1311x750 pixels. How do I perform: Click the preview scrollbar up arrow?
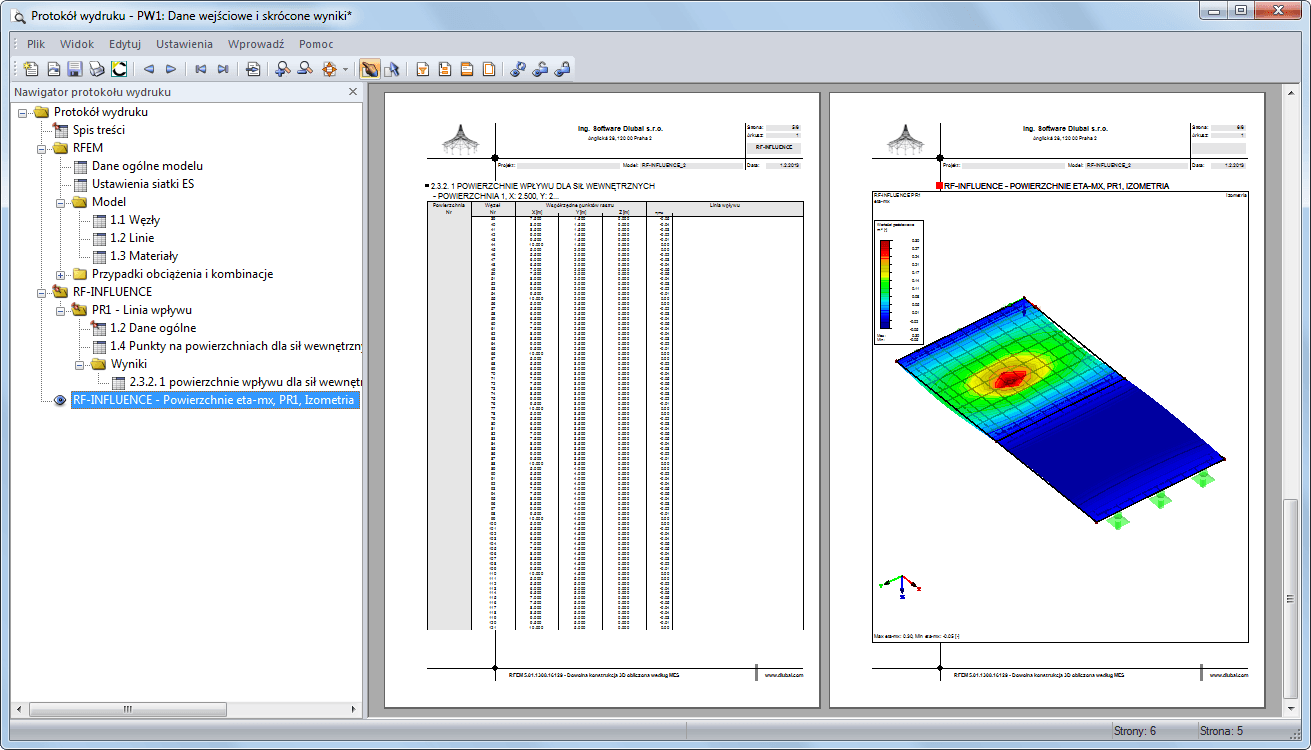point(1290,91)
